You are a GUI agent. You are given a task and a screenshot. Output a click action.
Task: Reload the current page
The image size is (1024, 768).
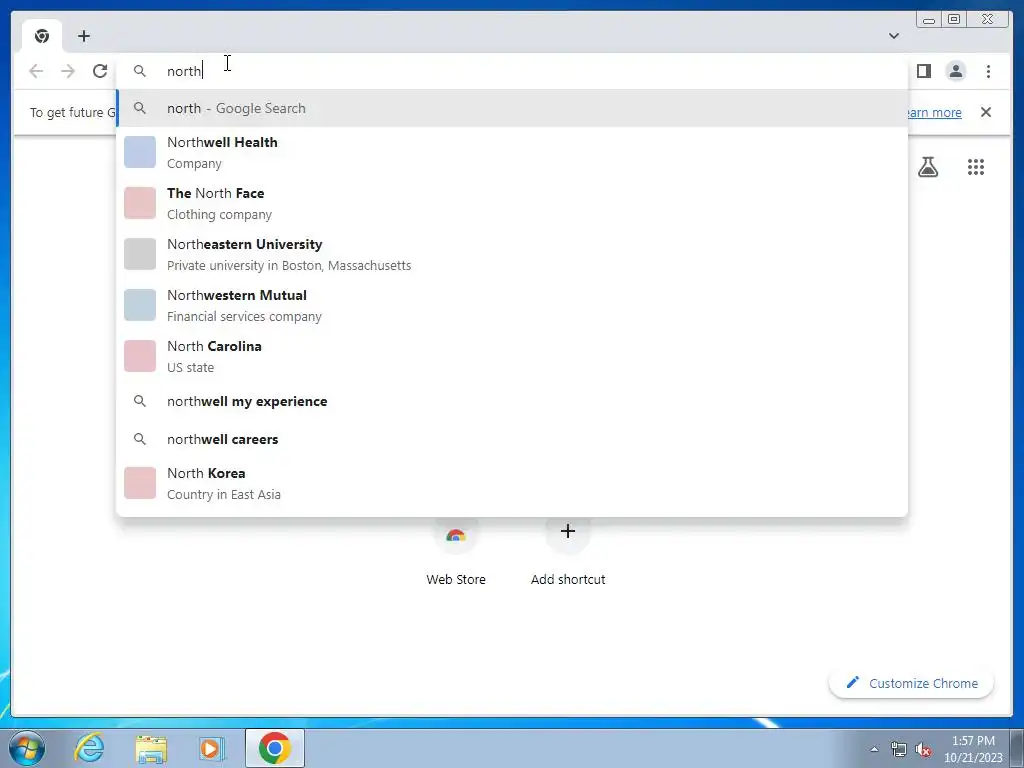[x=100, y=71]
